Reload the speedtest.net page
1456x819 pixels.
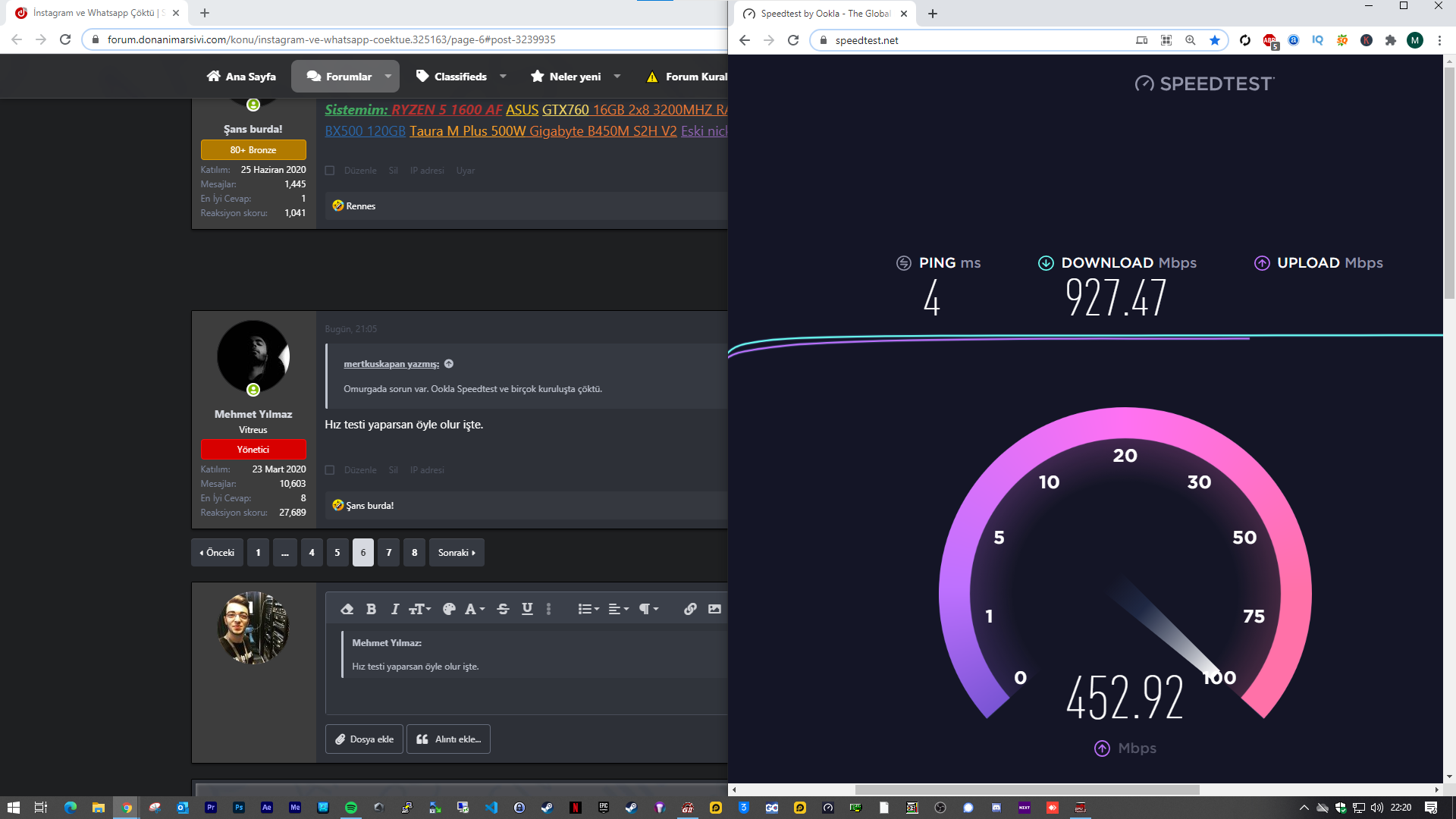click(793, 40)
